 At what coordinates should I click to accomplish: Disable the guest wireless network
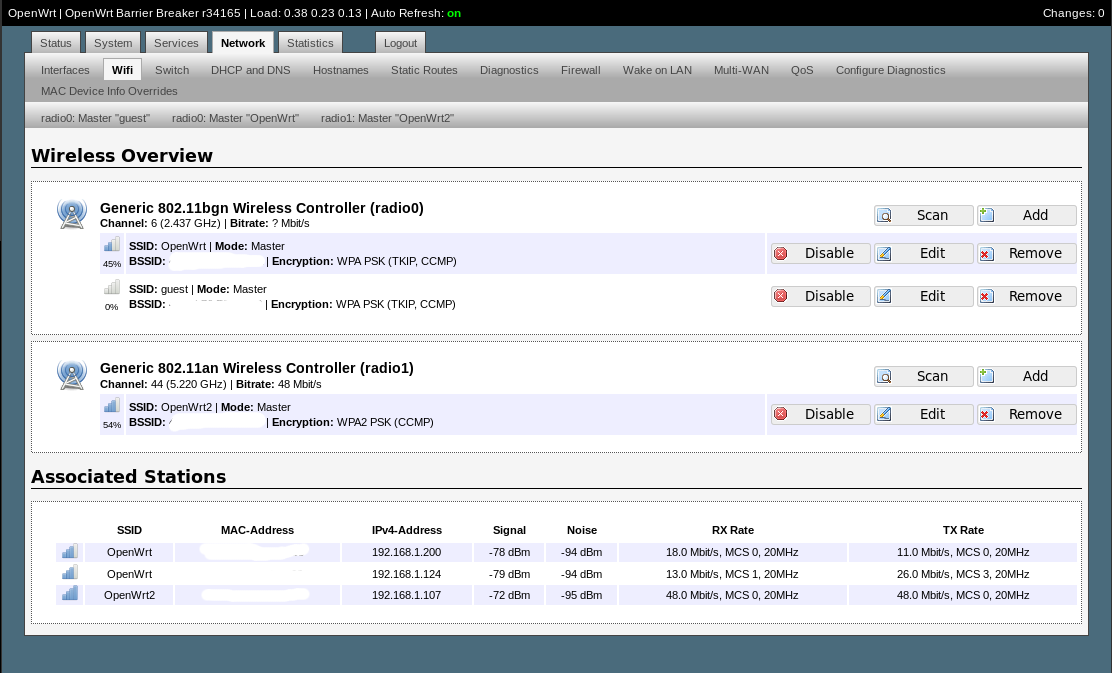[x=820, y=296]
